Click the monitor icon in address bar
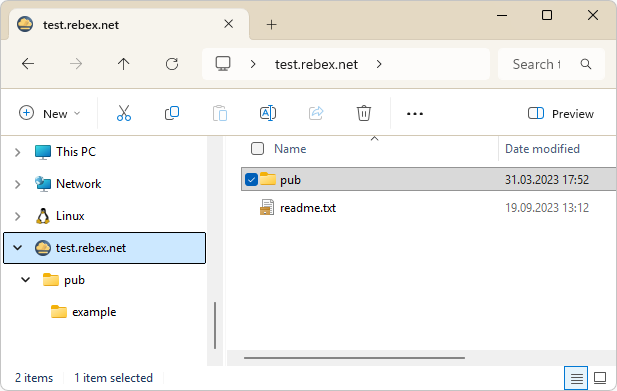Viewport: 617px width, 391px height. click(x=223, y=64)
